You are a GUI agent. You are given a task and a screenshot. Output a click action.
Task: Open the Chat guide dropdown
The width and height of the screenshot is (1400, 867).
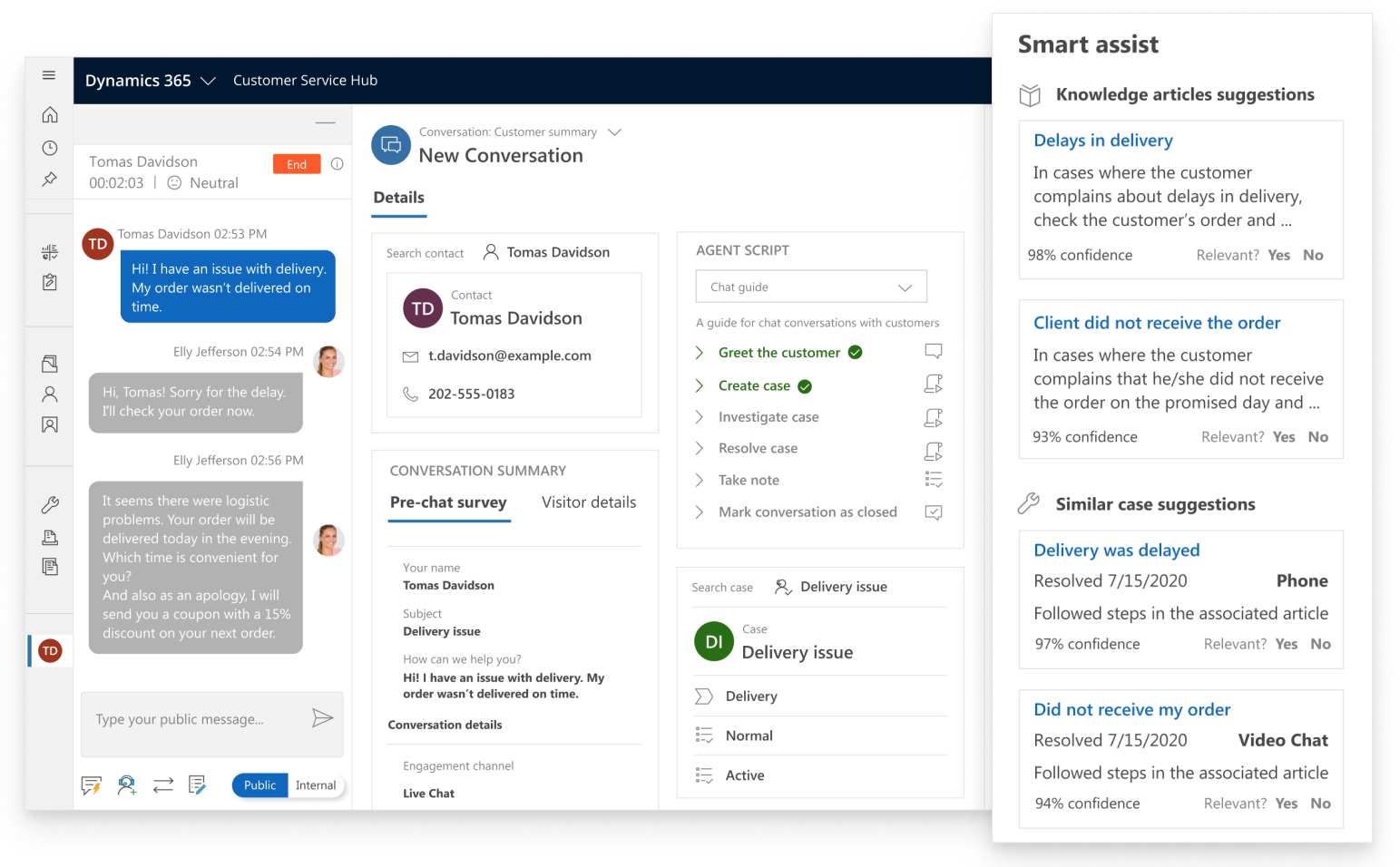click(x=811, y=287)
